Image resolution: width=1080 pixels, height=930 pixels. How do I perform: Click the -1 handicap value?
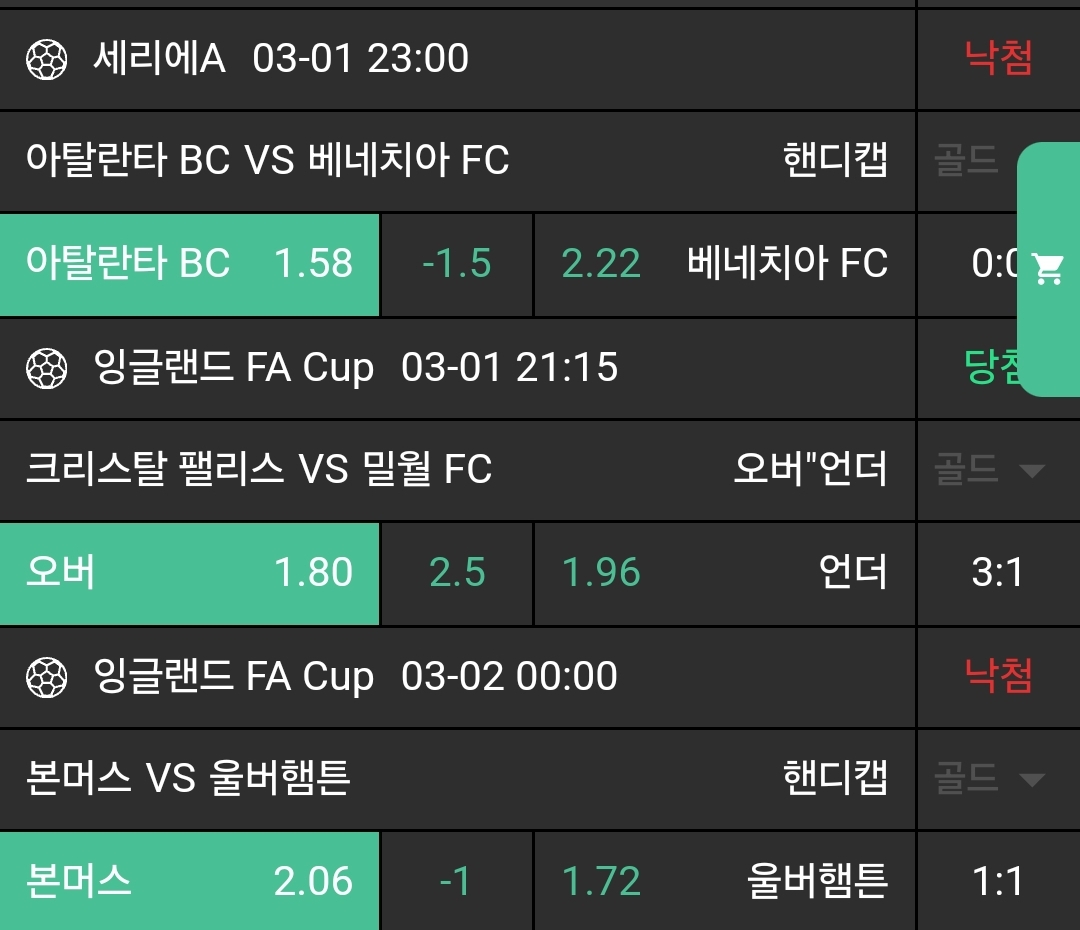click(x=457, y=881)
